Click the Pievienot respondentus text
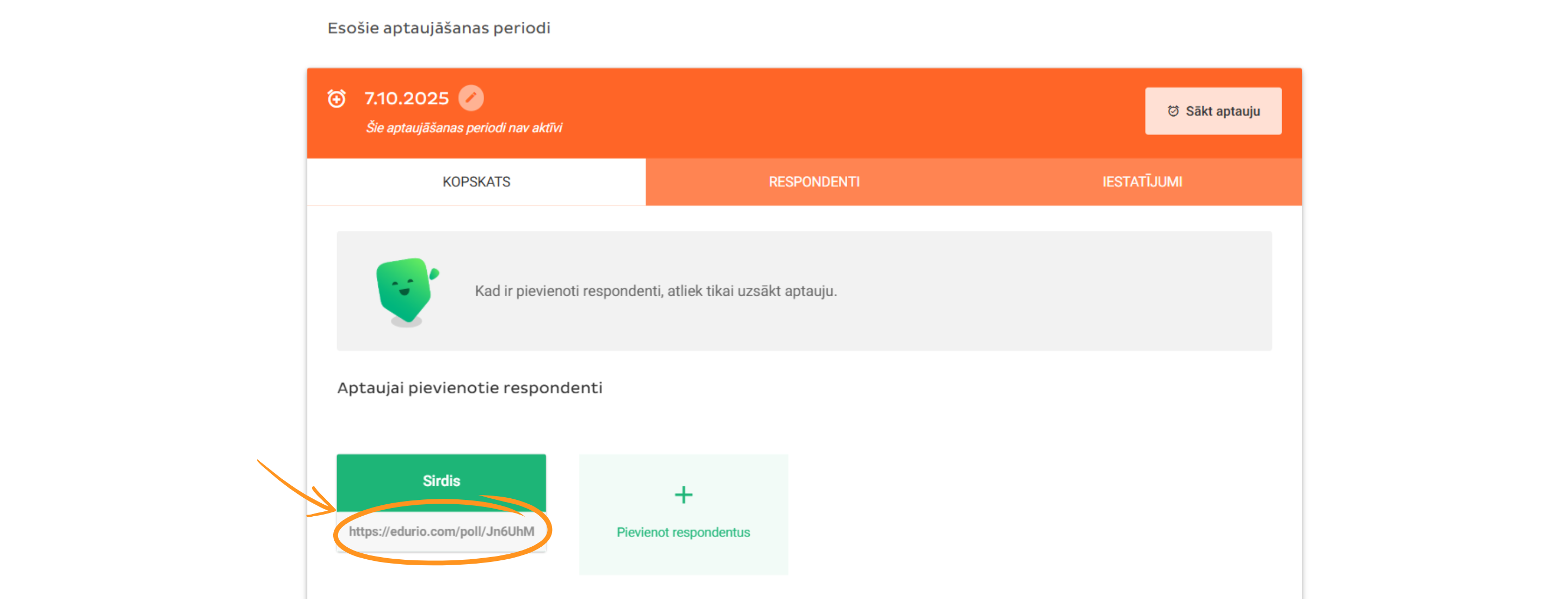1568x599 pixels. (683, 533)
